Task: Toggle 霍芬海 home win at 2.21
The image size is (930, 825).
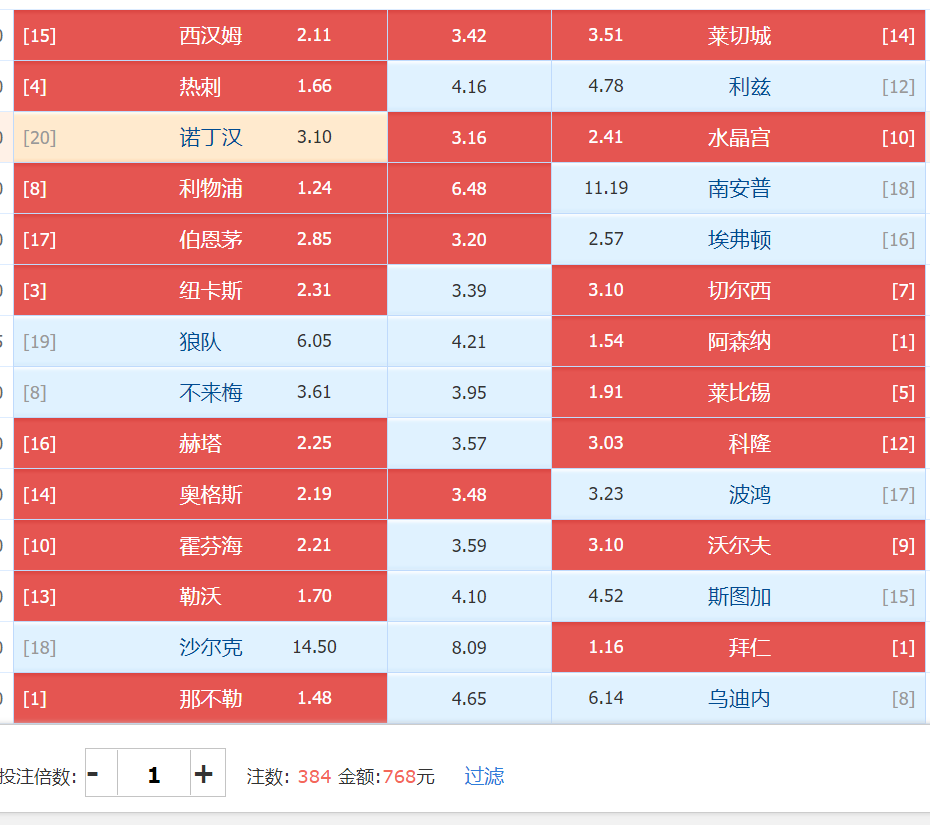Action: (x=200, y=546)
